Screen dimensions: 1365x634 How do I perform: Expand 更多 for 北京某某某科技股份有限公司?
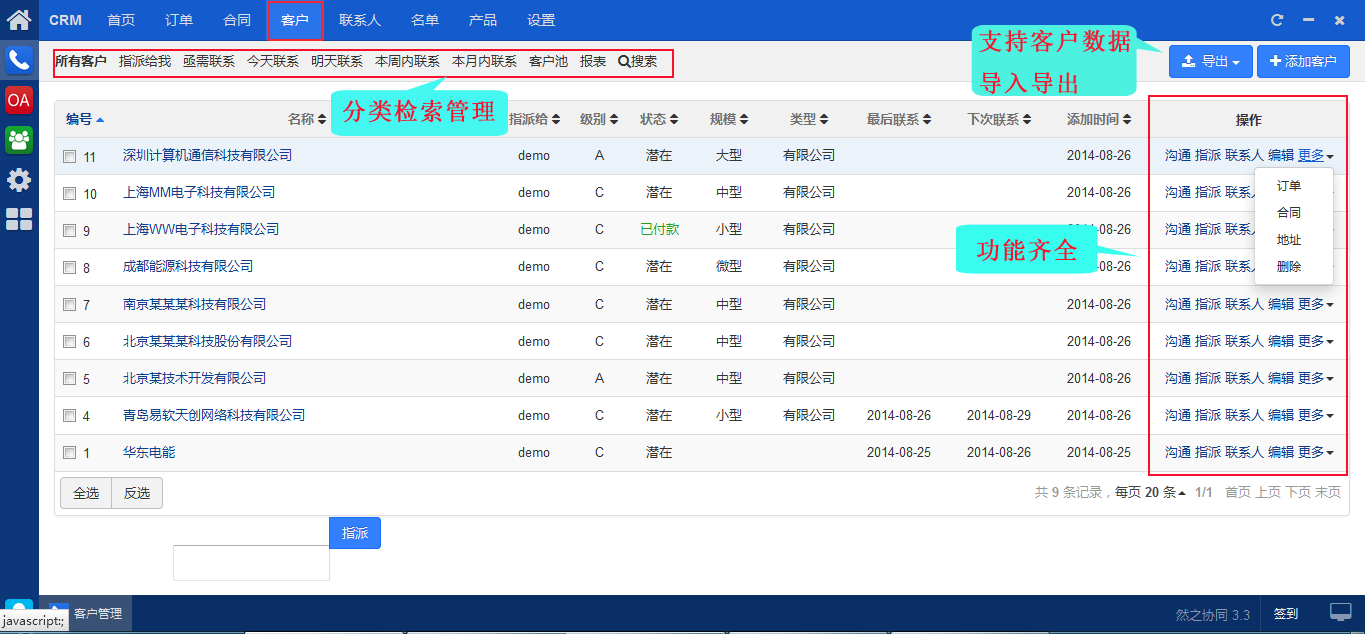1315,341
